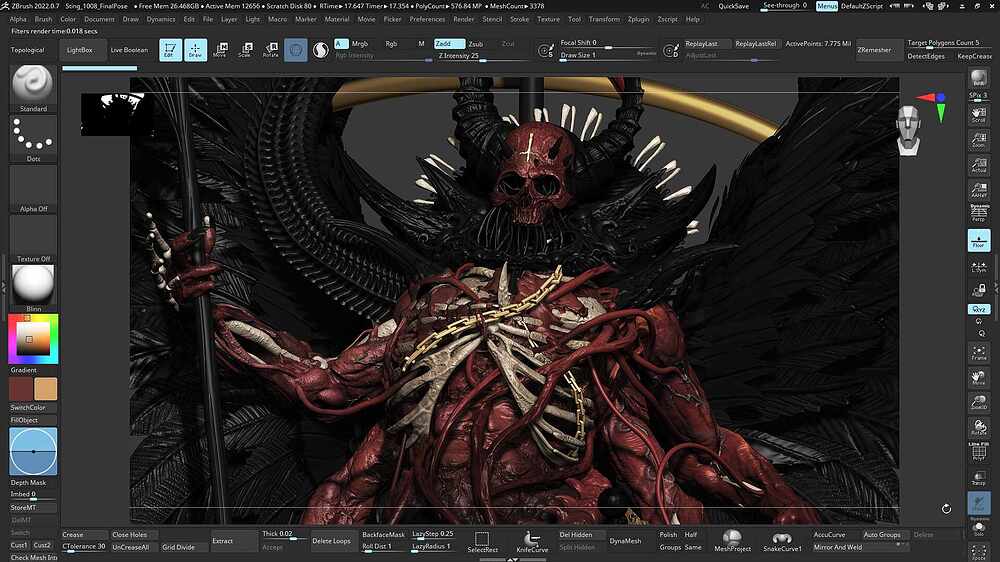Click the right shelf Move icon
This screenshot has height=562, width=1000.
pos(978,378)
